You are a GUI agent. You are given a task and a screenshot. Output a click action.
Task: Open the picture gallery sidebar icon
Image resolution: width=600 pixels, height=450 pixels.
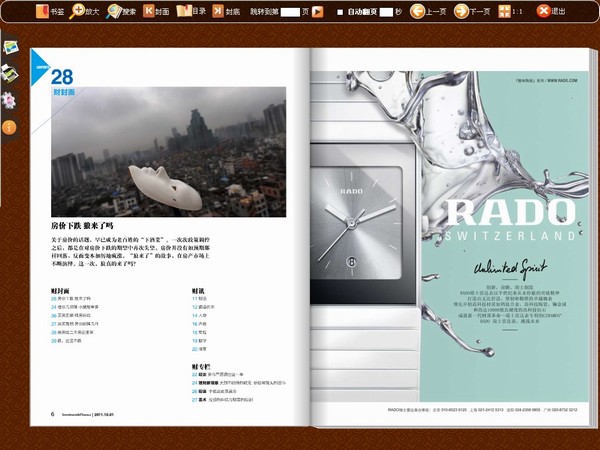coord(11,47)
